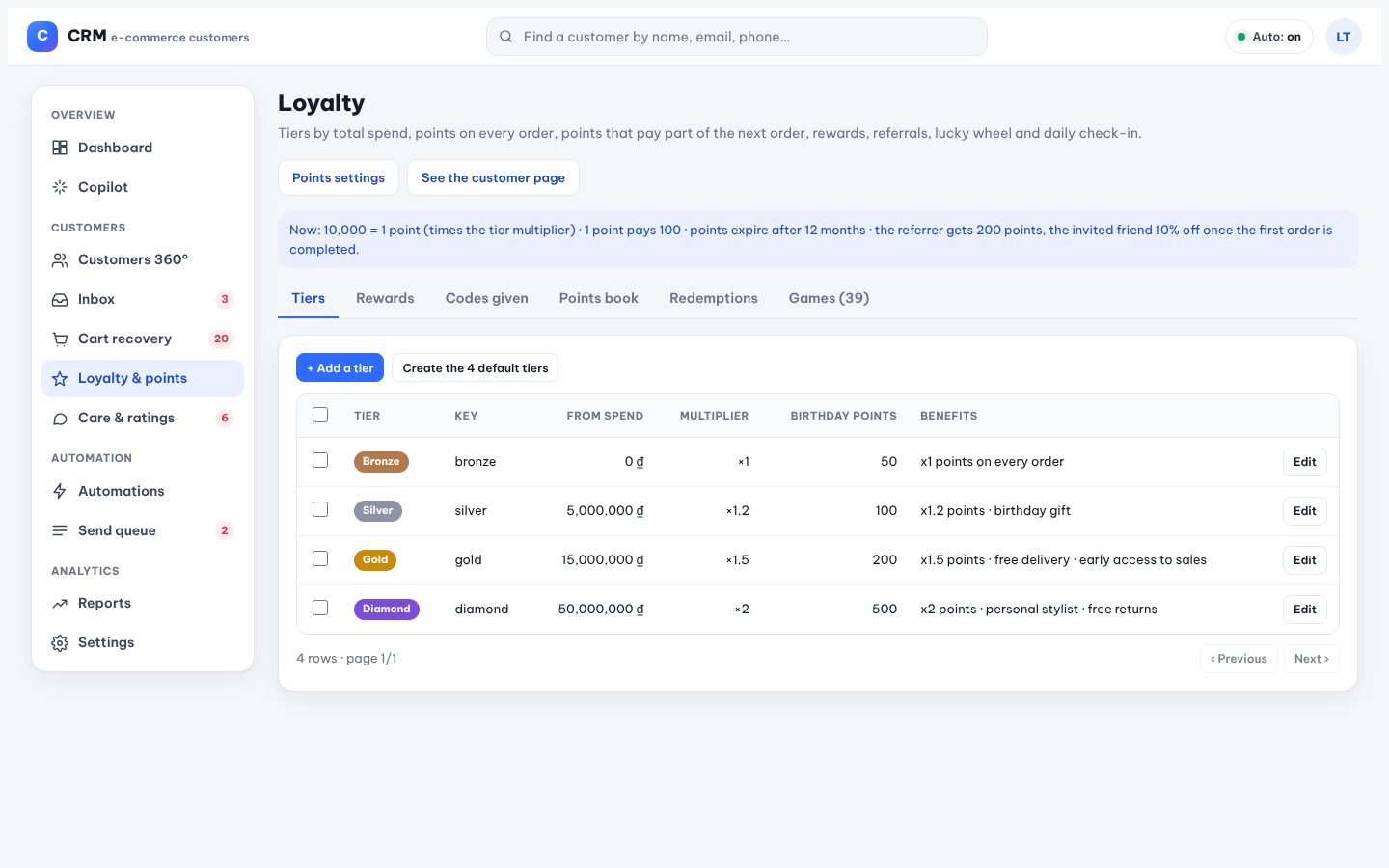The width and height of the screenshot is (1389, 868).
Task: Click Create the 4 default tiers
Action: click(x=476, y=367)
